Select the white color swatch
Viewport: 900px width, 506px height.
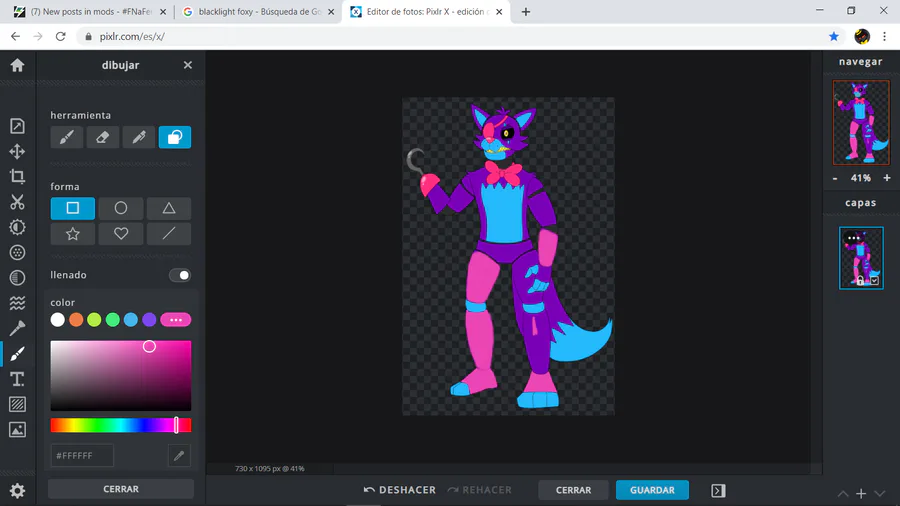57,320
